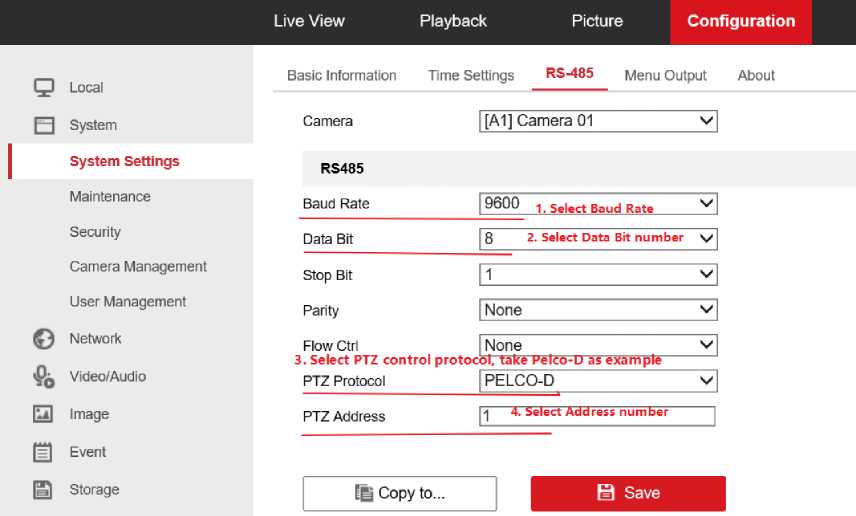The image size is (856, 516).
Task: Select Camera Management in the sidebar
Action: [x=138, y=267]
